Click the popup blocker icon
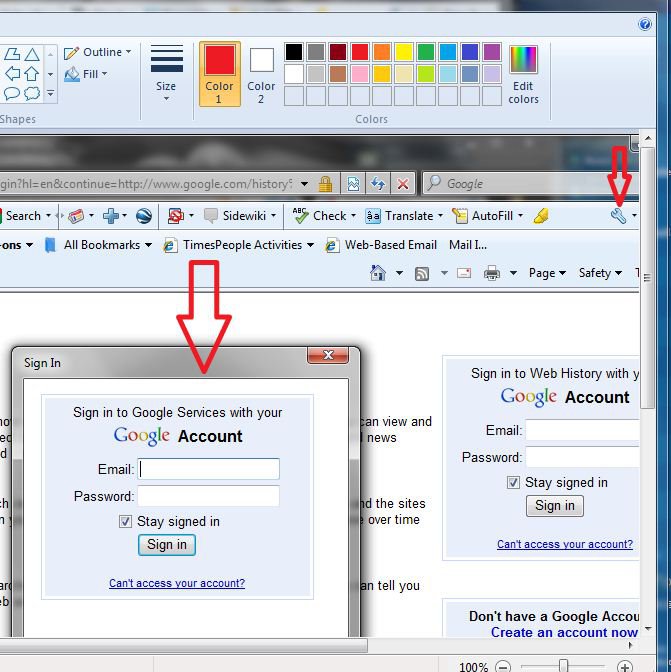 click(176, 216)
